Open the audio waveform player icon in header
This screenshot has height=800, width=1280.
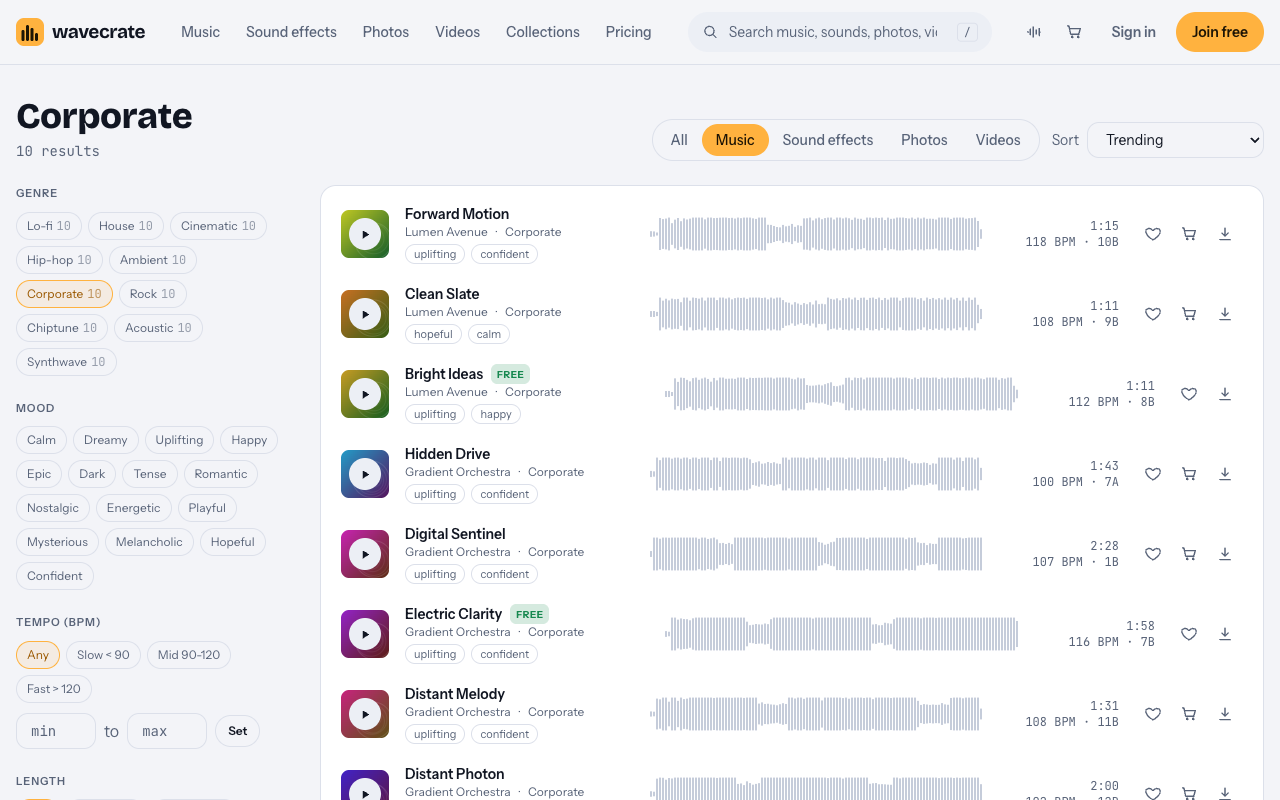[x=1034, y=32]
